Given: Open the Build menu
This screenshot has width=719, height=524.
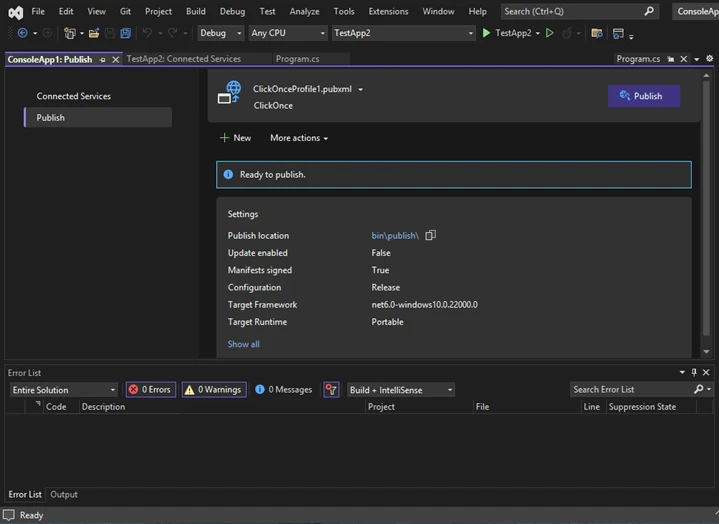Looking at the screenshot, I should 196,11.
